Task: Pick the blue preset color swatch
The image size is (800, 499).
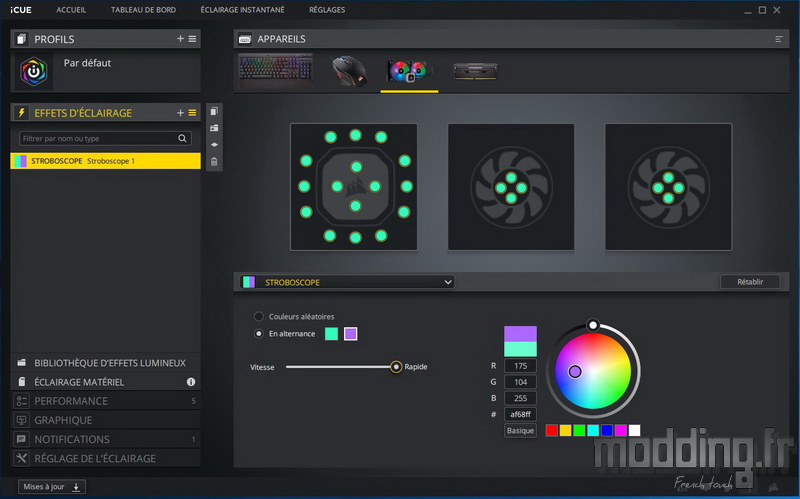Action: (607, 430)
